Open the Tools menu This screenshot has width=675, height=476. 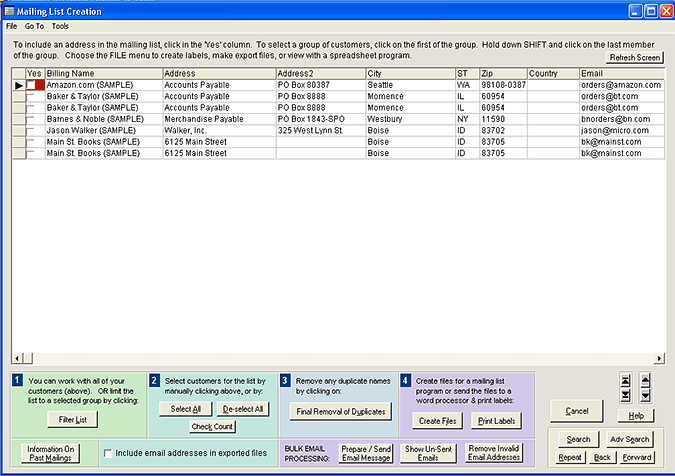click(61, 25)
